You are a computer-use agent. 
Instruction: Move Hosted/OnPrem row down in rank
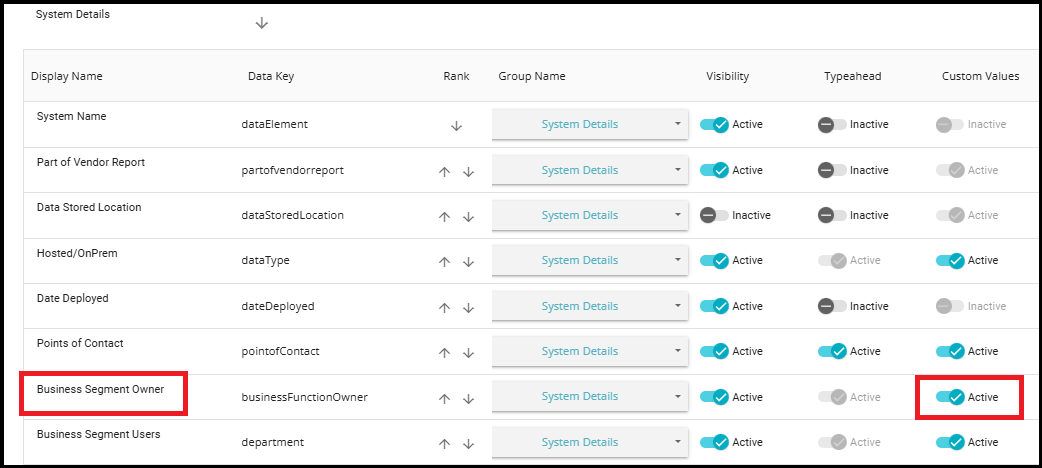point(468,261)
